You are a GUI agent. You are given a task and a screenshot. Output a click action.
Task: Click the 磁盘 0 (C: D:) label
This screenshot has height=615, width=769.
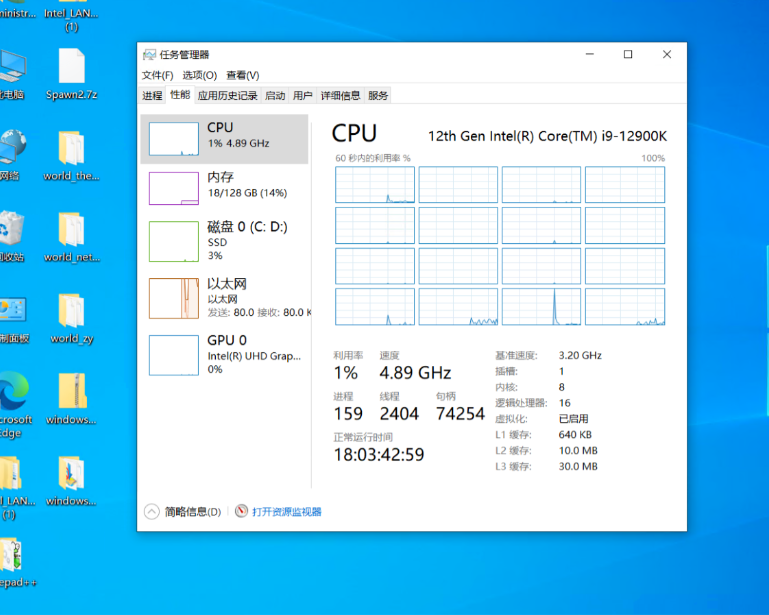coord(247,227)
